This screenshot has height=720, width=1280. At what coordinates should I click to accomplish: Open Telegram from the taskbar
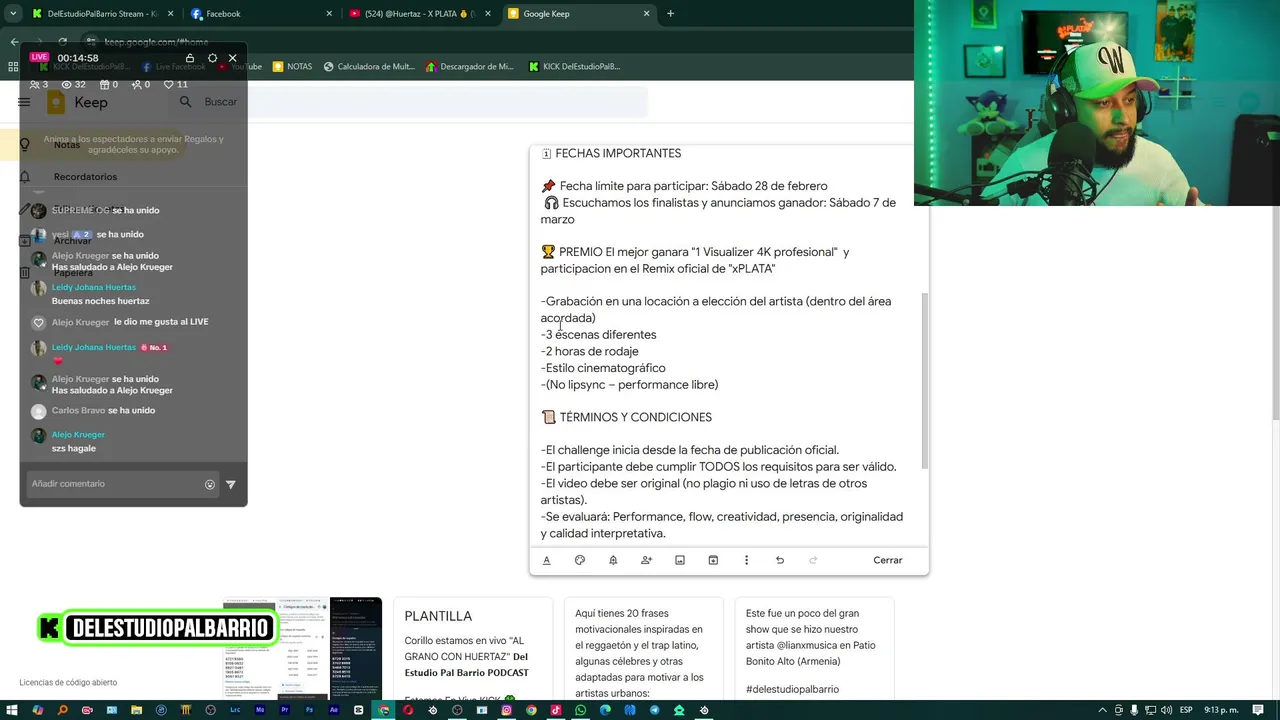point(654,710)
